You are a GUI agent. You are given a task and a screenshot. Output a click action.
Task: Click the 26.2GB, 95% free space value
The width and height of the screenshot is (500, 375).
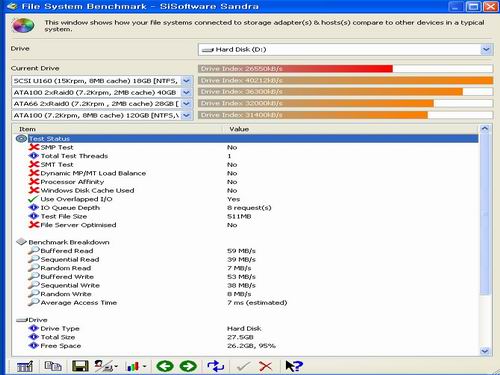251,346
